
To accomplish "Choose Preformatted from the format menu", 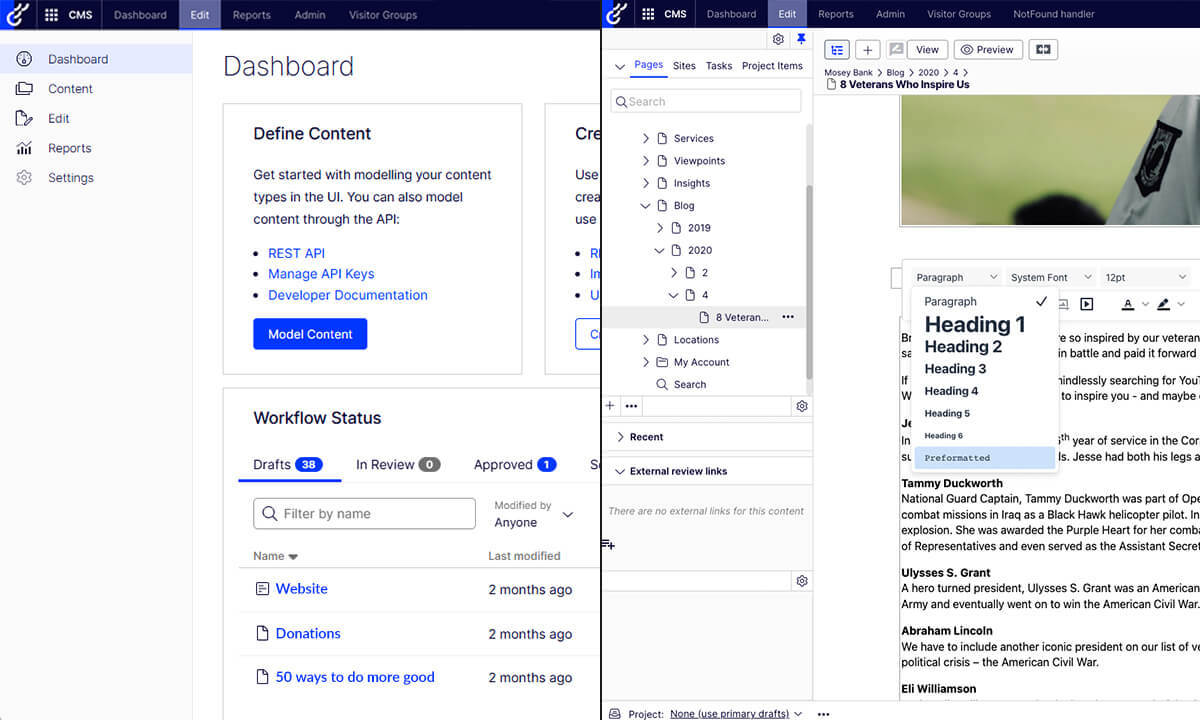I will click(984, 458).
